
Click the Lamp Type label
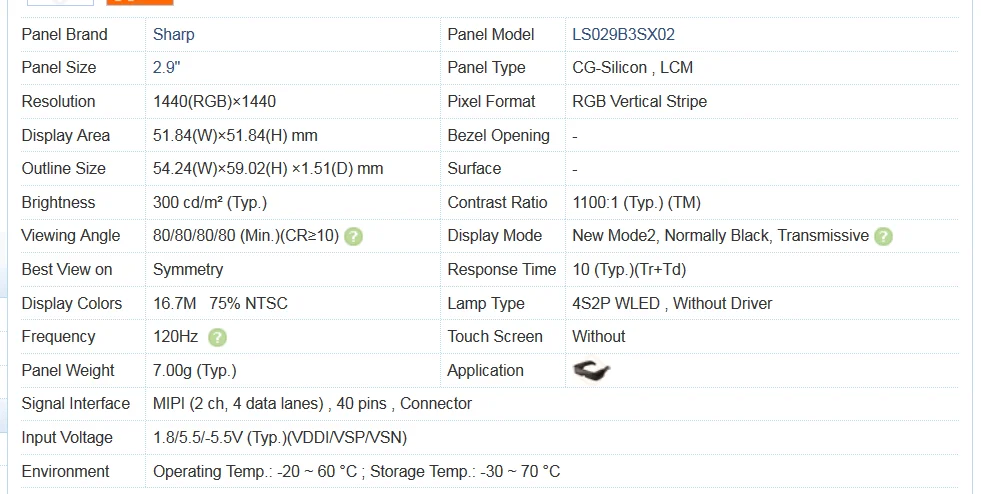click(x=485, y=303)
